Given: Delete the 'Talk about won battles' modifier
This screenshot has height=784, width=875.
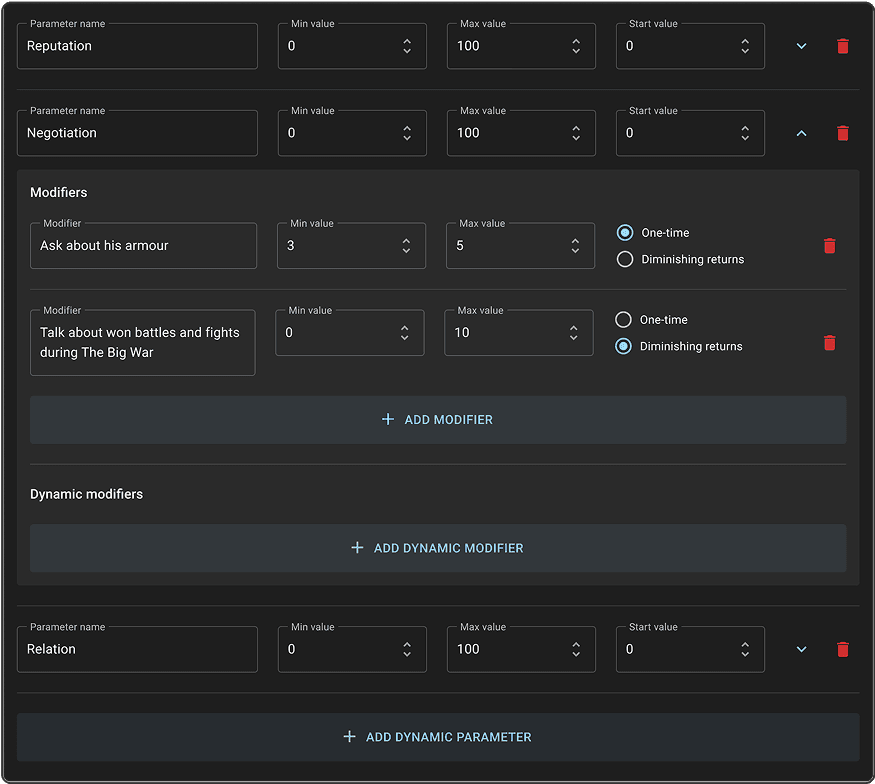Looking at the screenshot, I should [x=829, y=343].
